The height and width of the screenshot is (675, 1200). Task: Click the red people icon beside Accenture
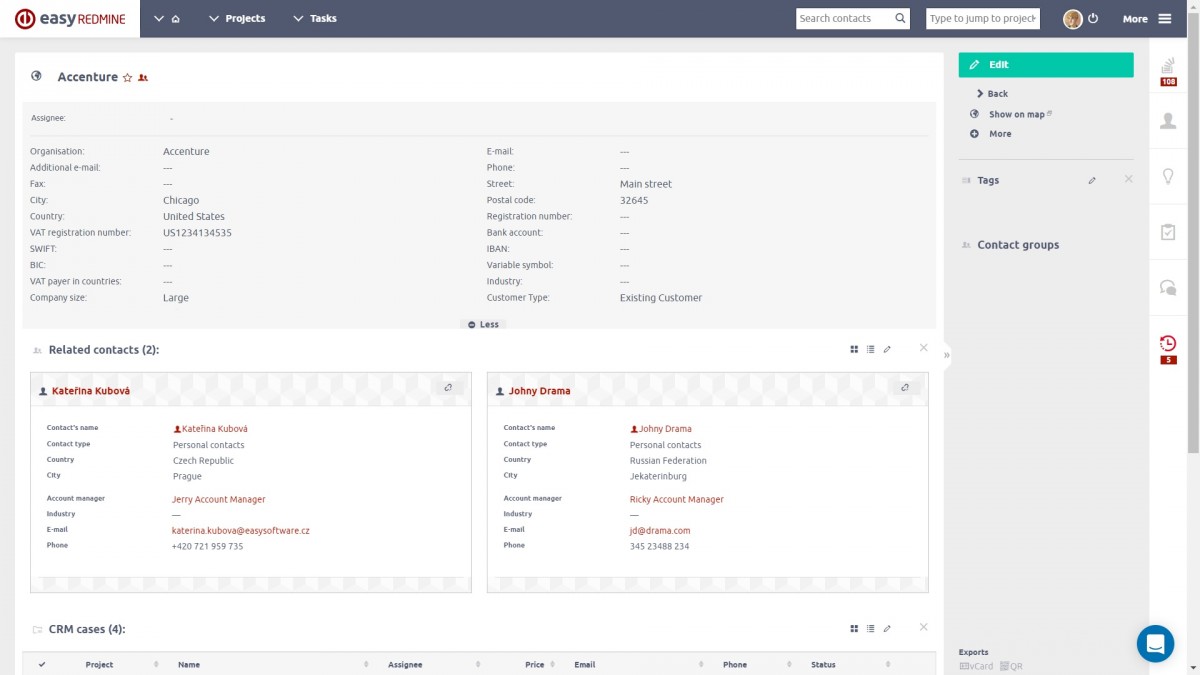pos(143,77)
